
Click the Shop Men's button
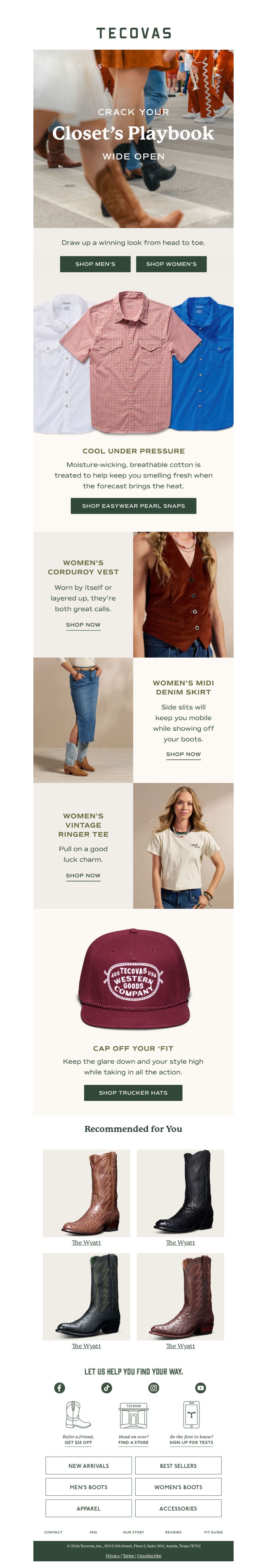(96, 264)
